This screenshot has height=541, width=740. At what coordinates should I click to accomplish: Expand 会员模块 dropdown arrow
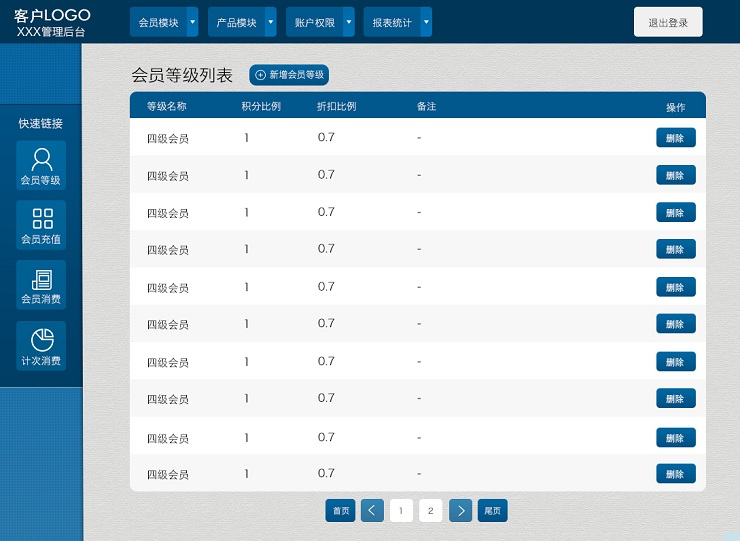coord(192,22)
